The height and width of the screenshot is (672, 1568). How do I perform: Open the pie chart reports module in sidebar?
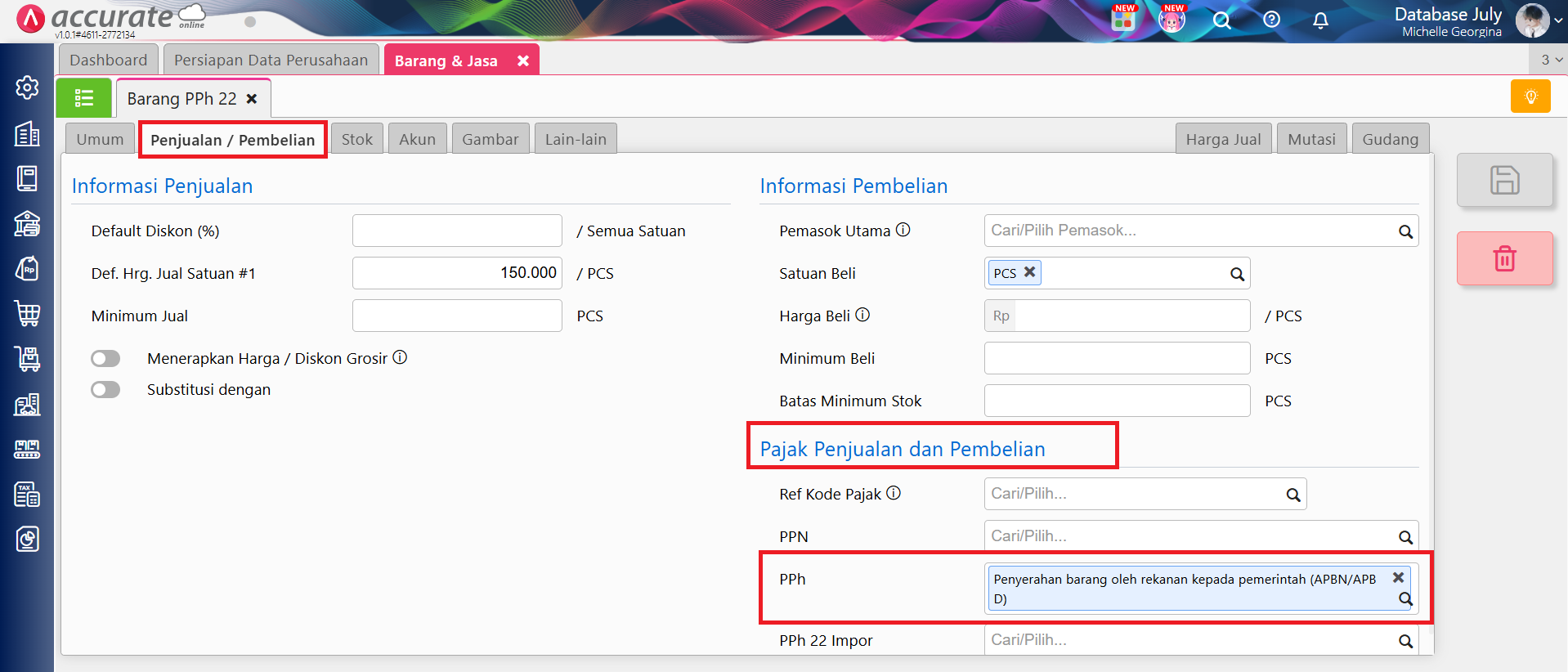click(x=27, y=539)
